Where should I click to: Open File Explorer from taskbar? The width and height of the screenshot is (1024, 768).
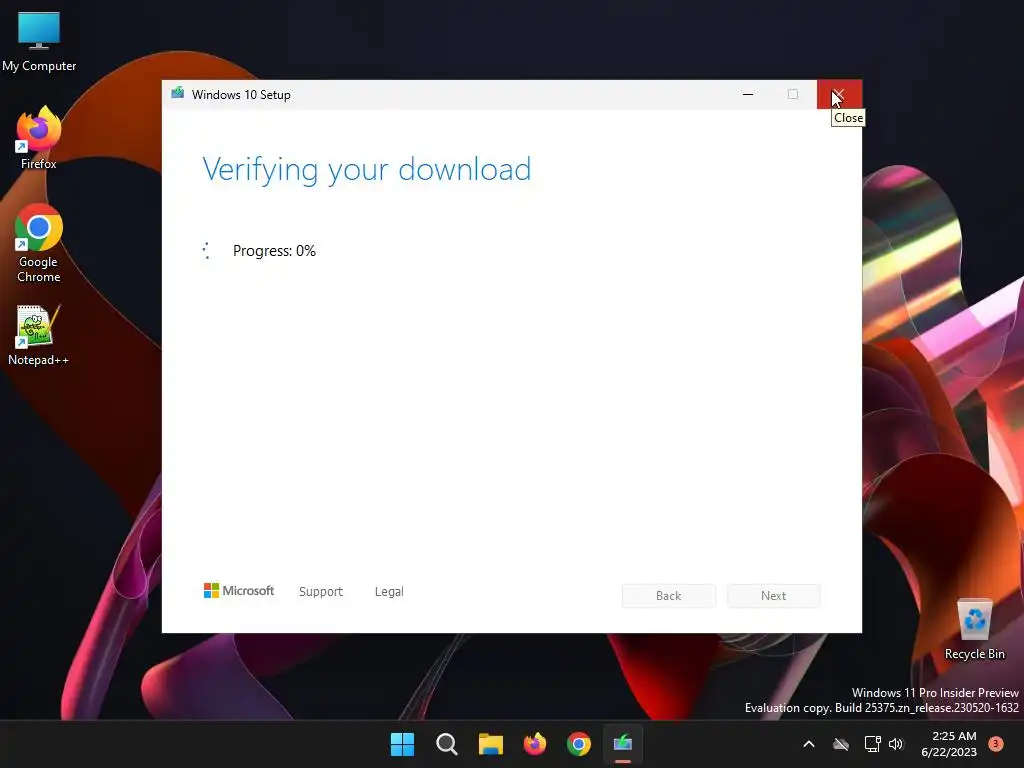click(490, 744)
